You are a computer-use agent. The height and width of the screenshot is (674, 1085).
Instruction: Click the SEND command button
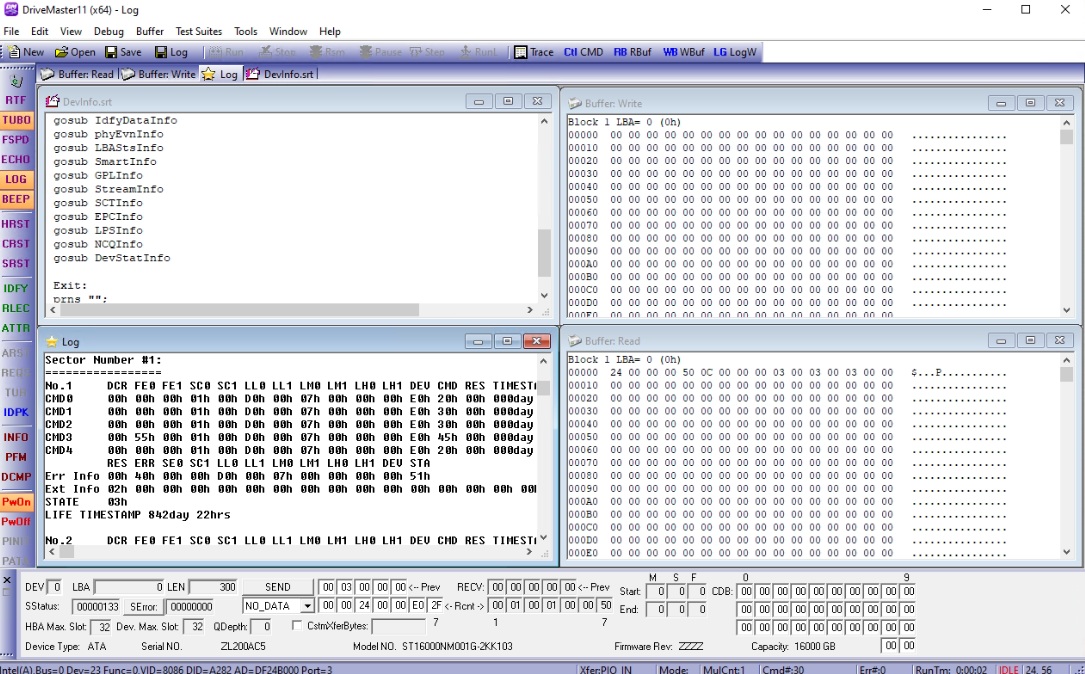point(277,587)
